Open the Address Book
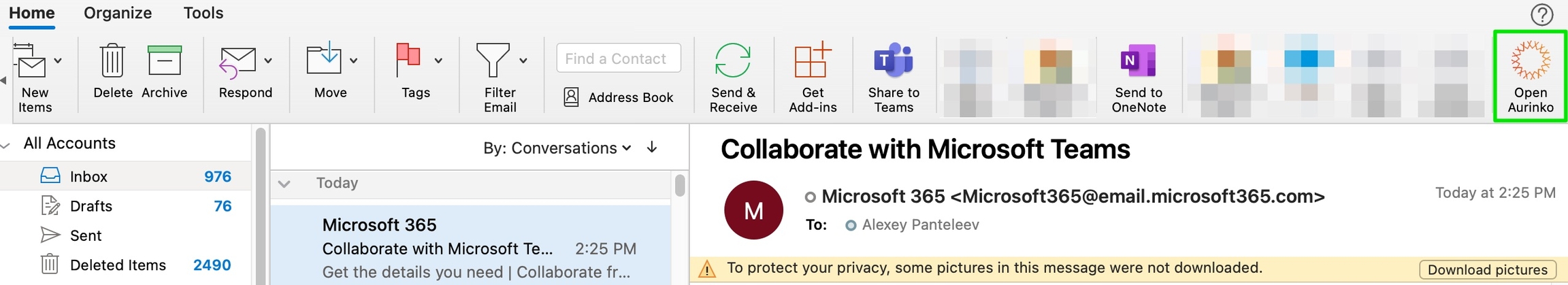1568x285 pixels. click(x=619, y=97)
